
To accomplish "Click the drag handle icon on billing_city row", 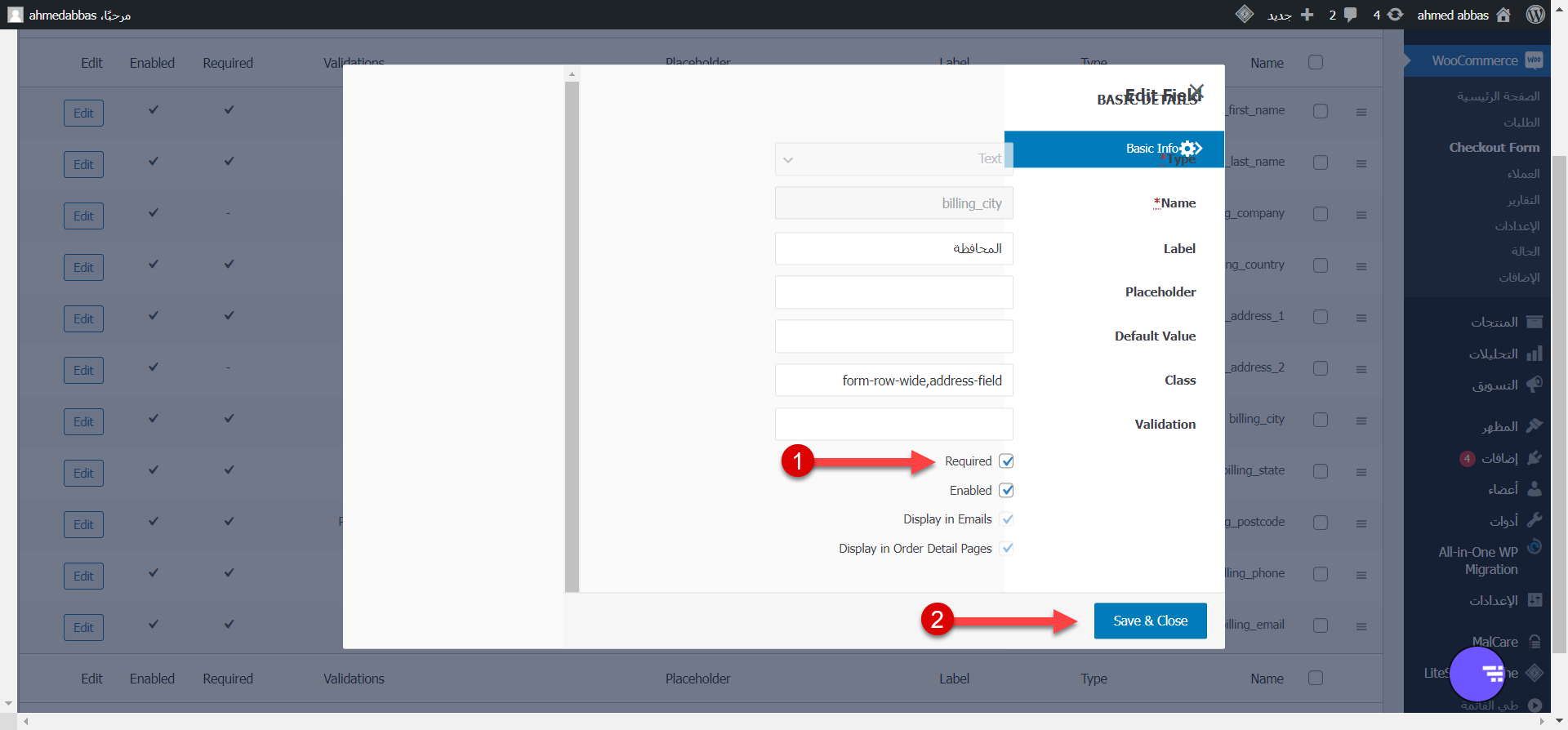I will point(1361,421).
